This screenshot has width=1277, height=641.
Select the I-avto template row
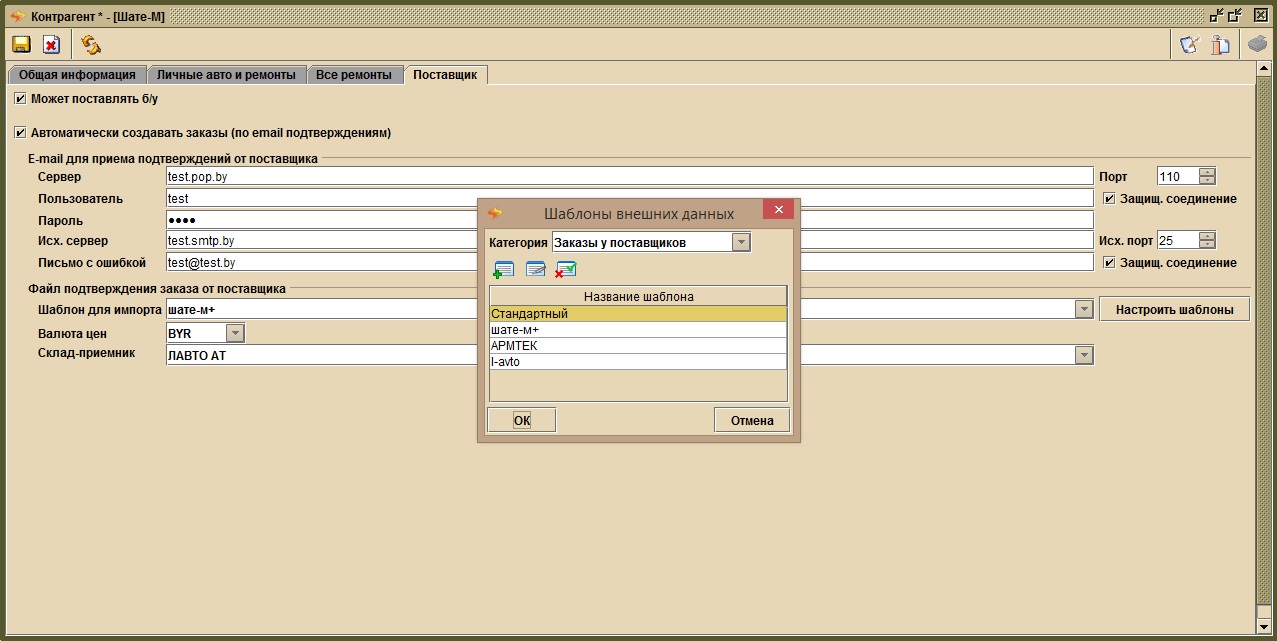[638, 362]
